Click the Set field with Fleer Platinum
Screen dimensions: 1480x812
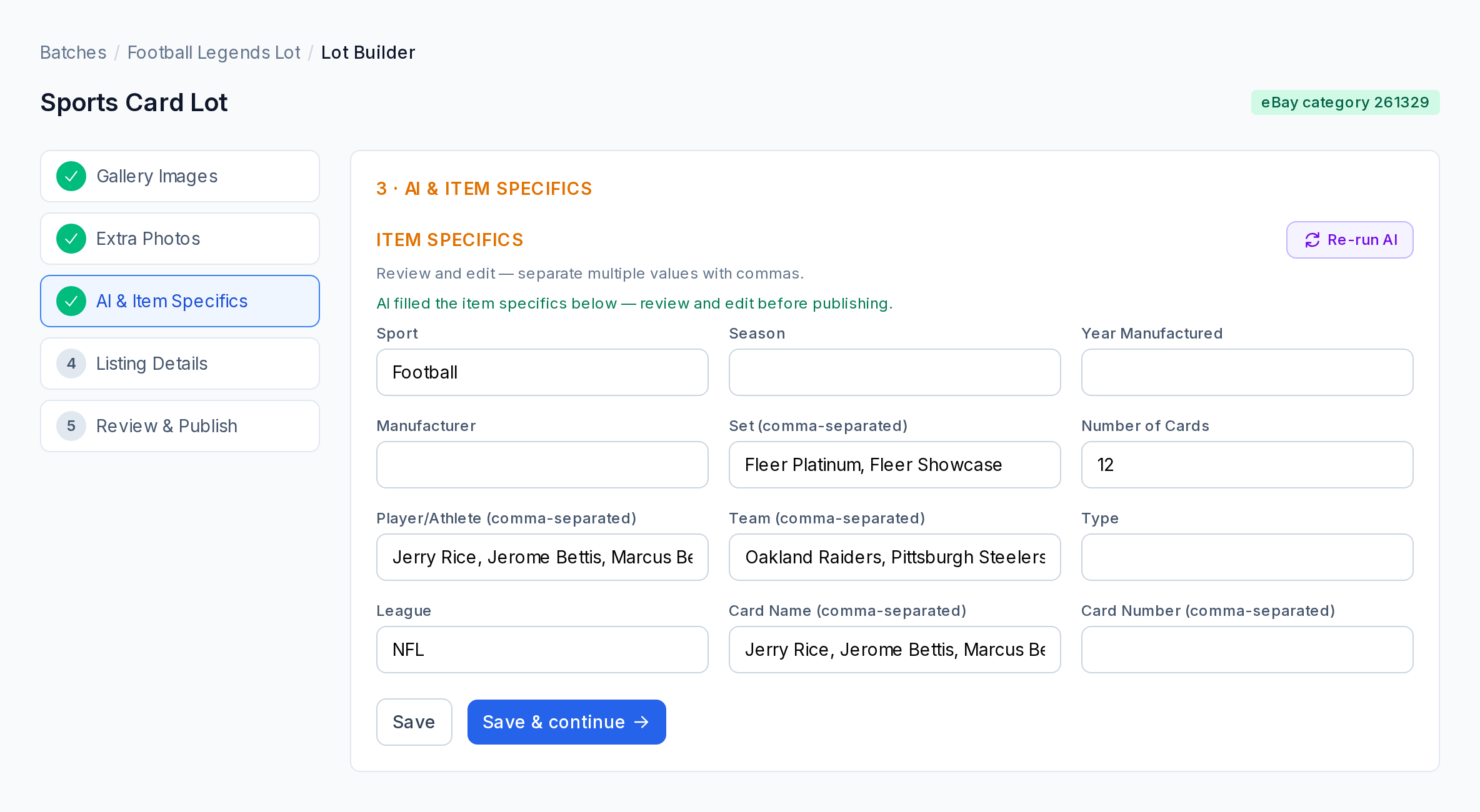coord(895,465)
